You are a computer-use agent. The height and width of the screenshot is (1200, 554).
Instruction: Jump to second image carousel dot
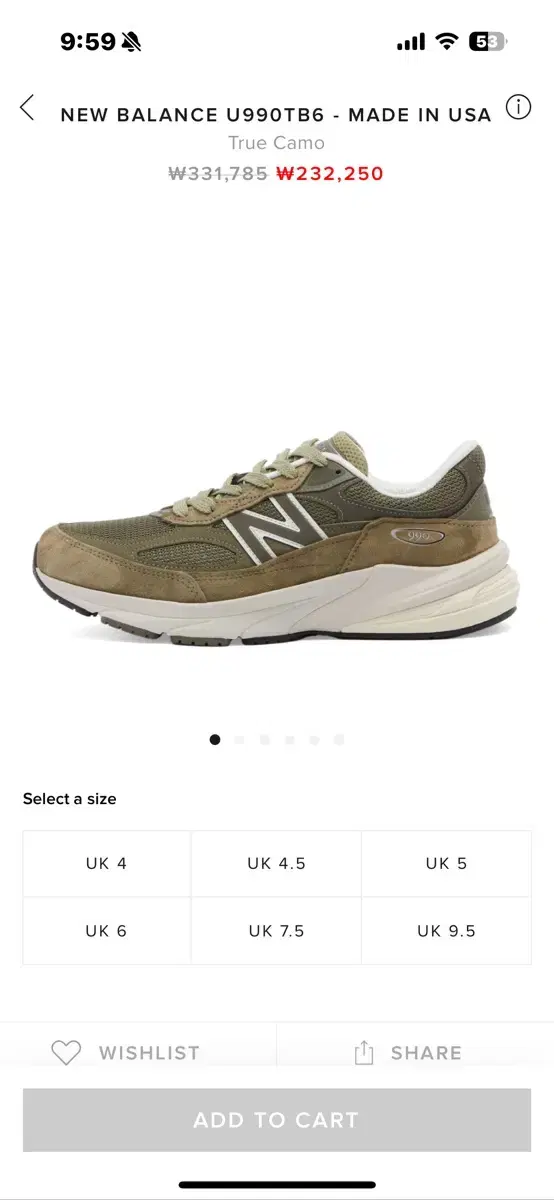pyautogui.click(x=239, y=740)
